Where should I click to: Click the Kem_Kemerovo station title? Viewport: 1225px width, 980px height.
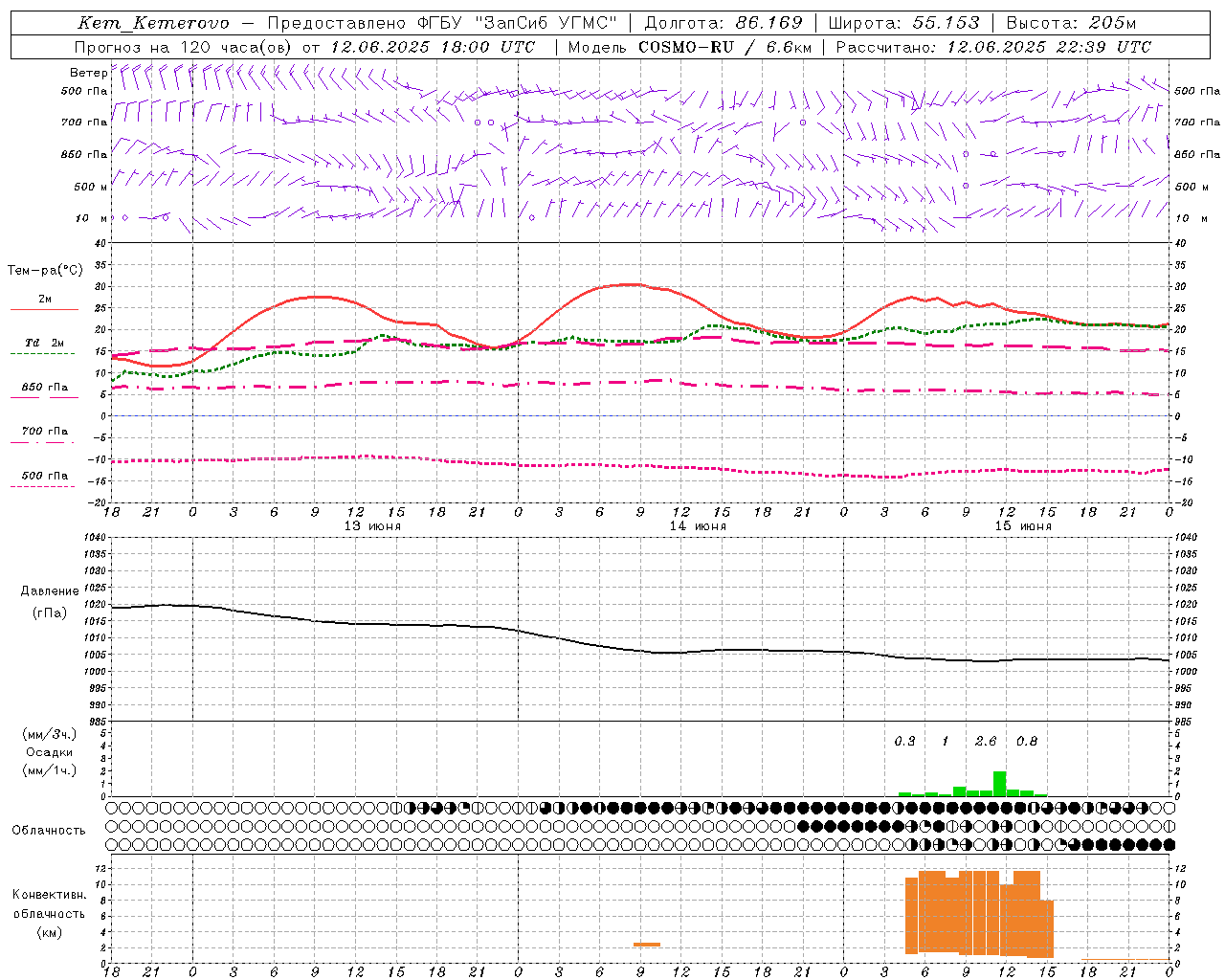[x=153, y=23]
